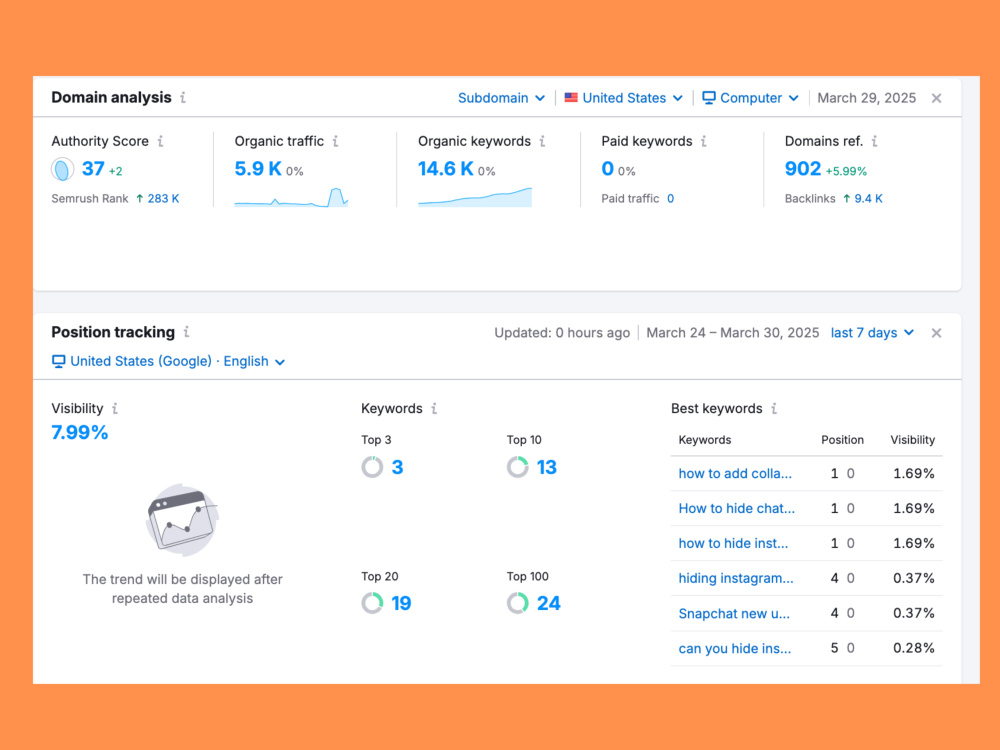
Task: Click the trend placeholder illustration
Action: coord(182,520)
